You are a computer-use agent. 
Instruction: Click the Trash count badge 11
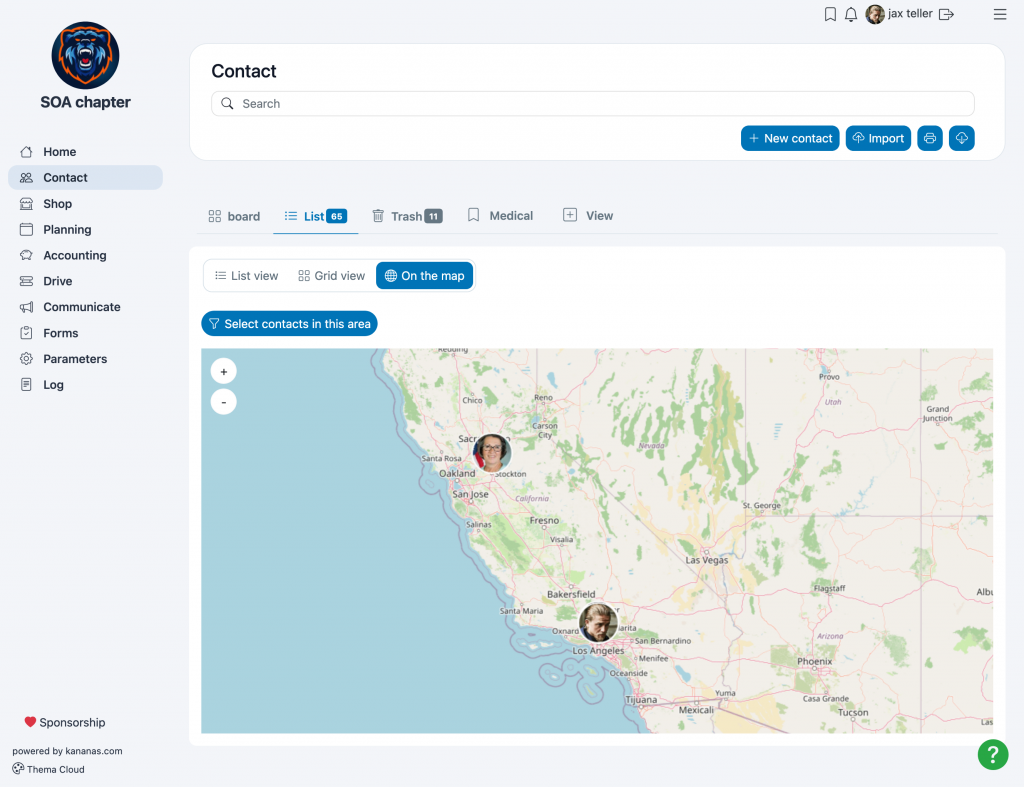coord(434,216)
